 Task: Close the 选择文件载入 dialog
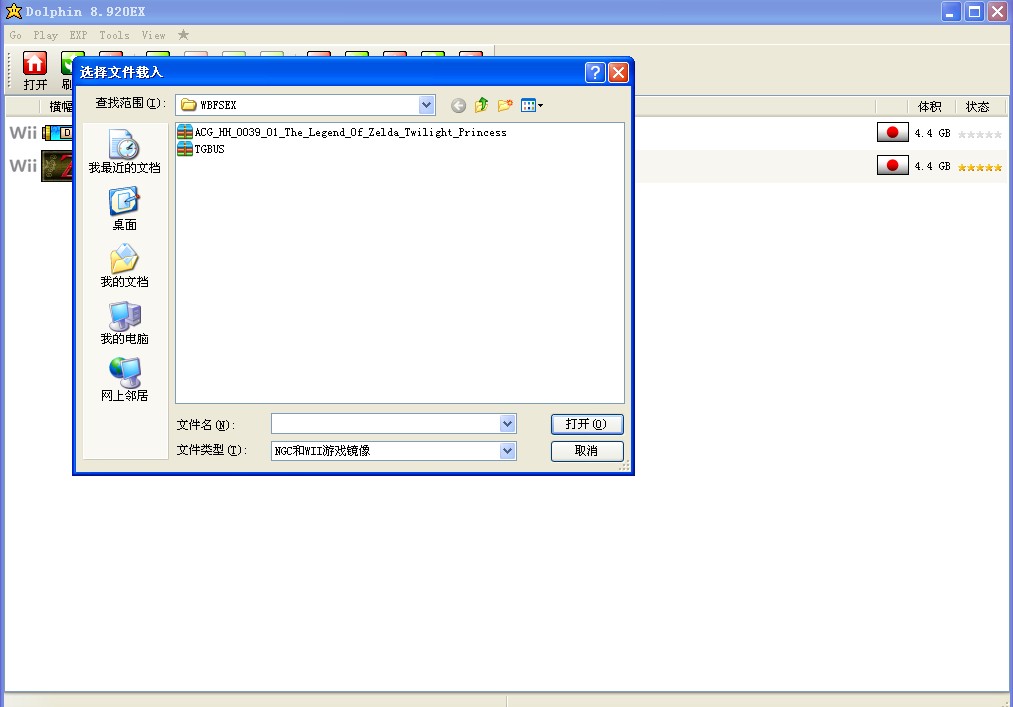[618, 72]
